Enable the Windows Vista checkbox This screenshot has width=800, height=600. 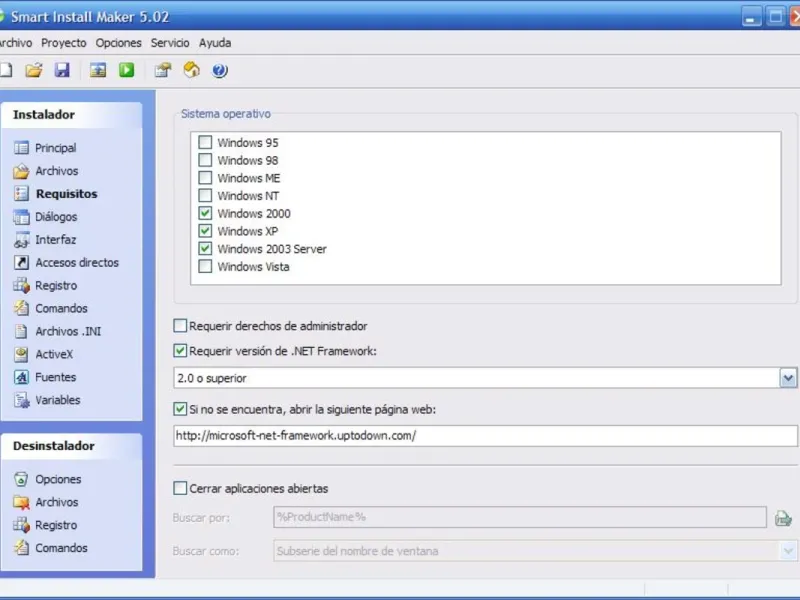tap(205, 266)
